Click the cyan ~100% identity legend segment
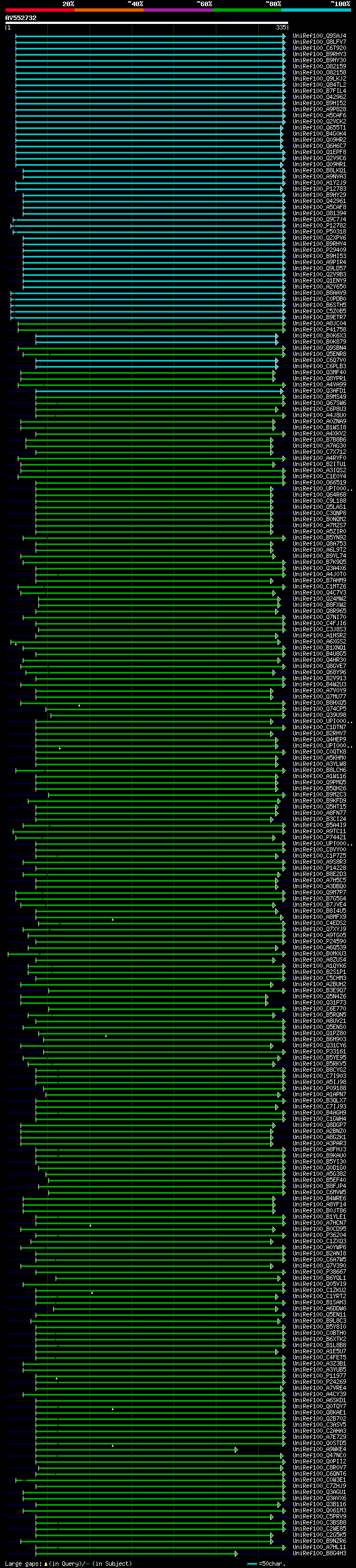The image size is (356, 1568). point(315,10)
